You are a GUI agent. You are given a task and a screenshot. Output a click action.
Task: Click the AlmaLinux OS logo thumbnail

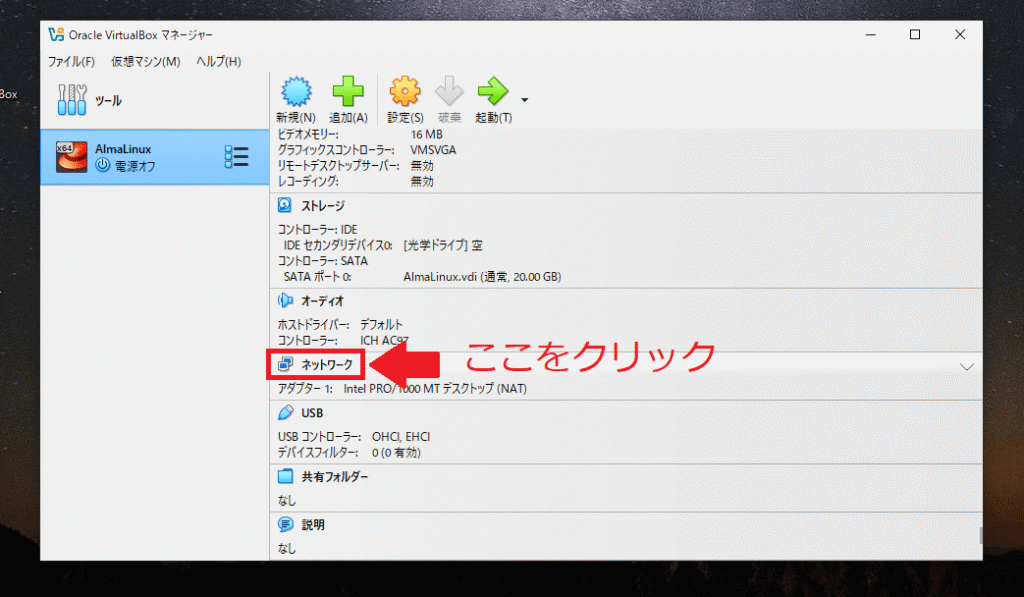click(71, 157)
